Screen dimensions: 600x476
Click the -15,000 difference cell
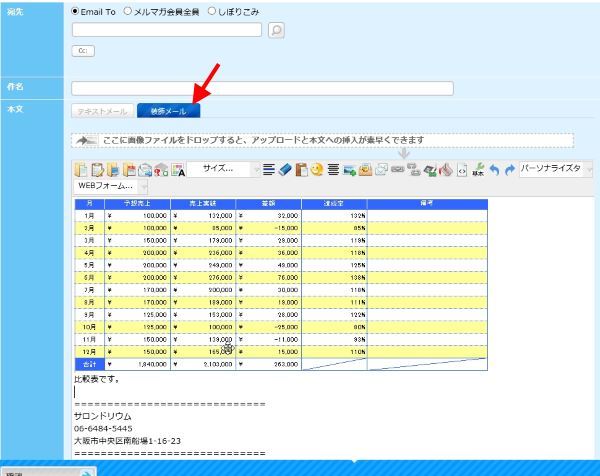(x=269, y=228)
